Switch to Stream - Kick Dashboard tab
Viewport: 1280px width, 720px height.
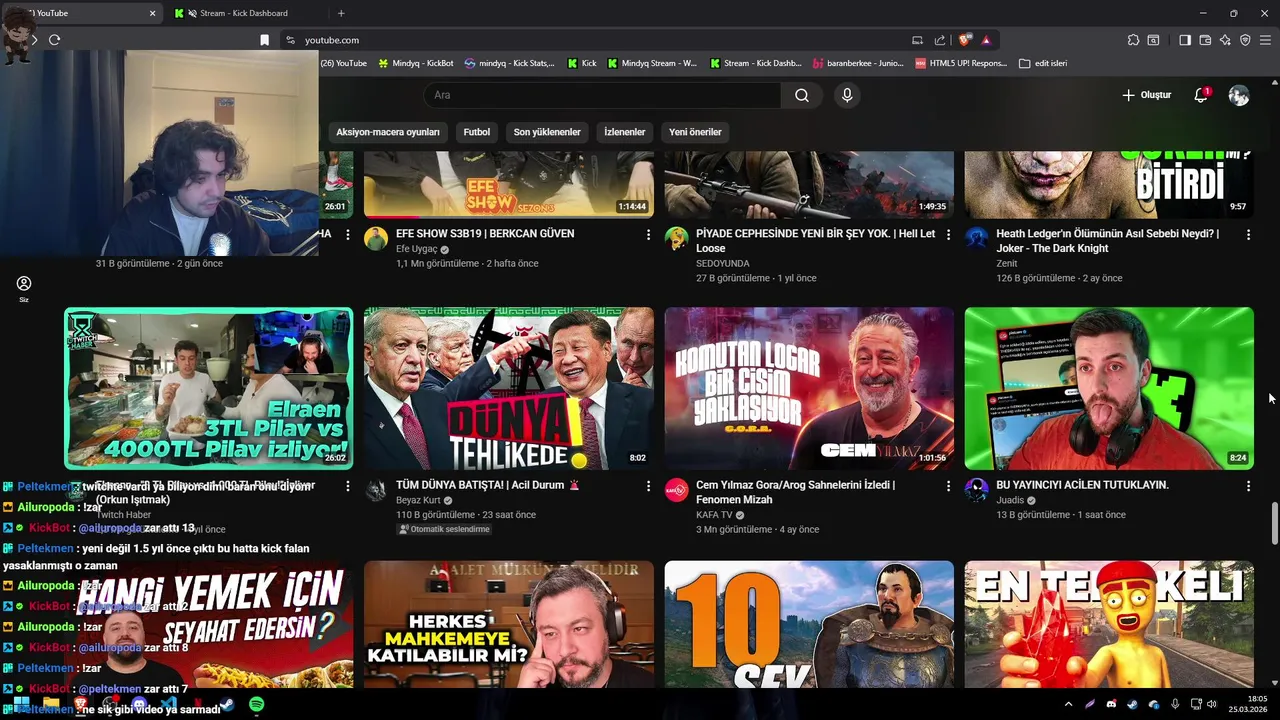(245, 13)
